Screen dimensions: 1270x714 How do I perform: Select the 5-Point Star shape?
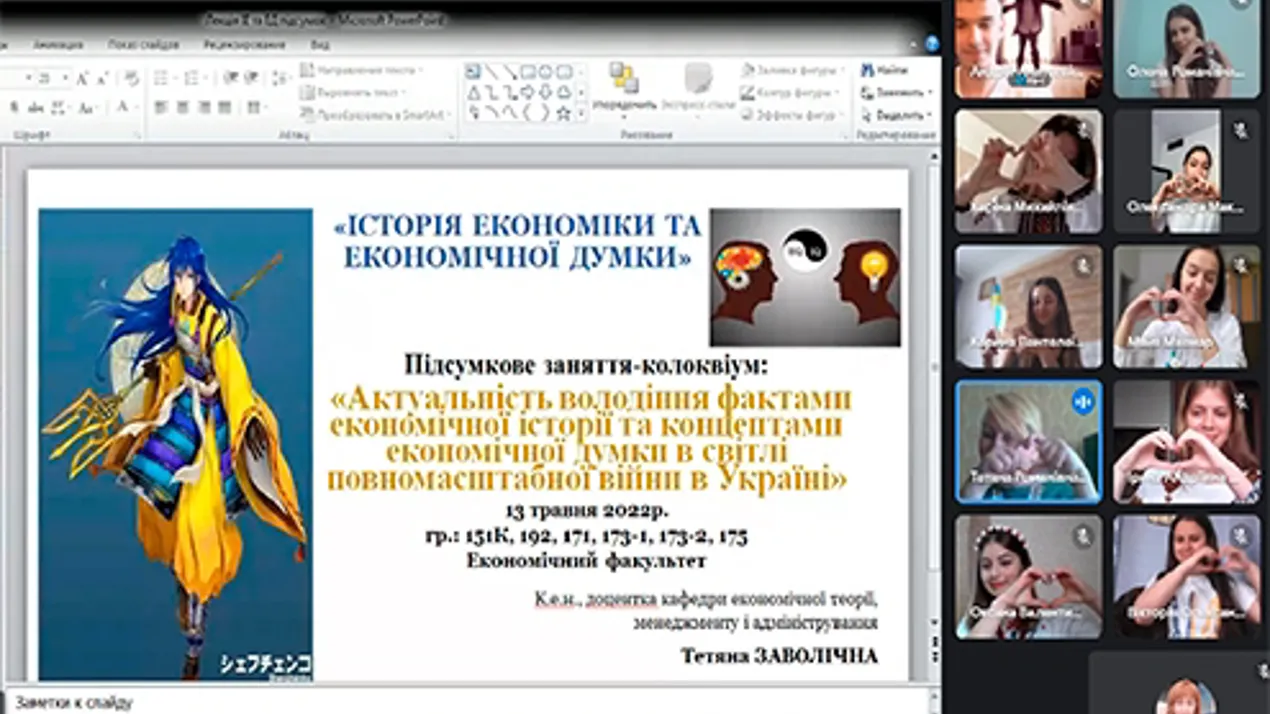564,112
